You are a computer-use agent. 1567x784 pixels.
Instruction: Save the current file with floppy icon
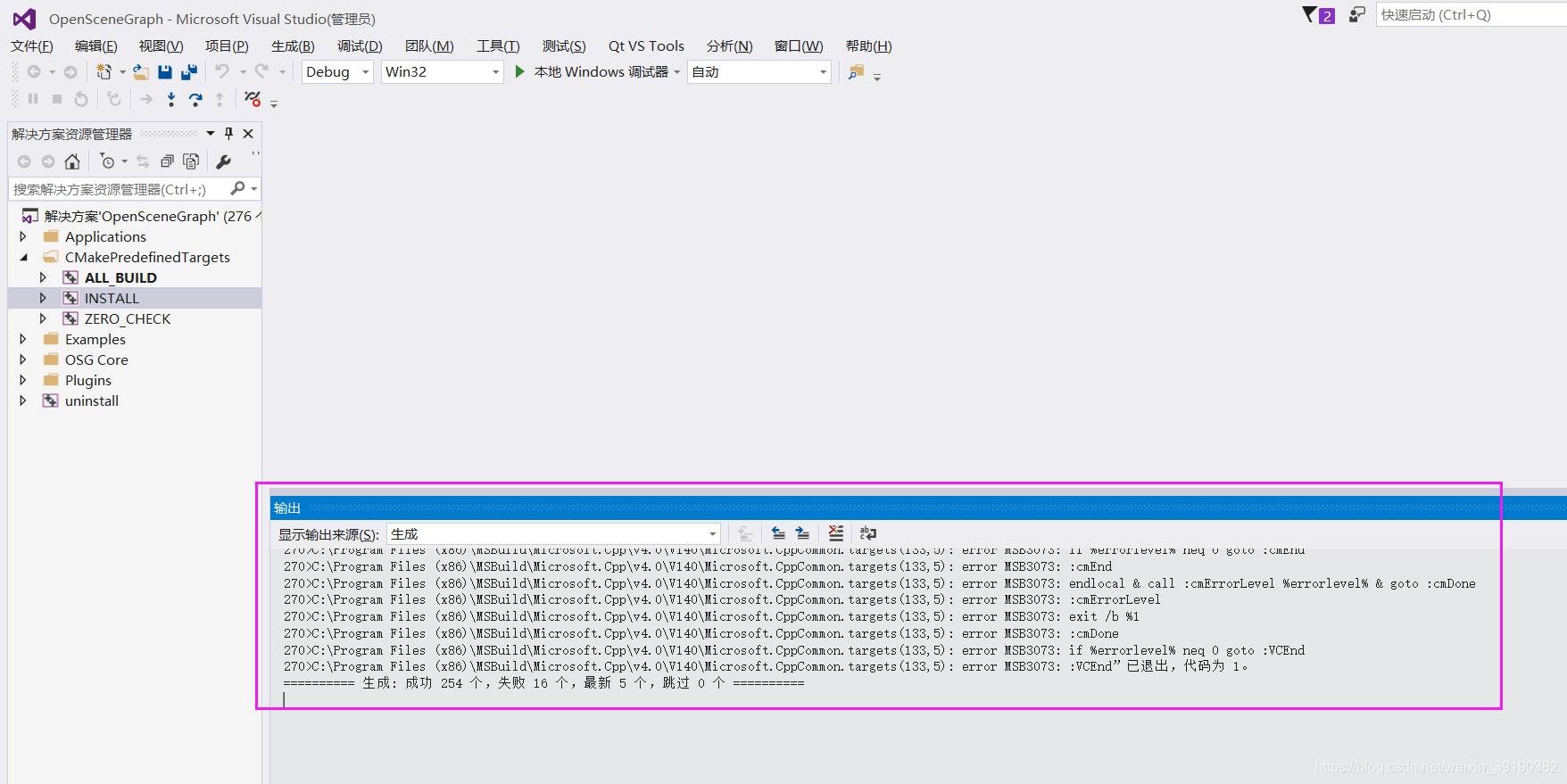(165, 72)
